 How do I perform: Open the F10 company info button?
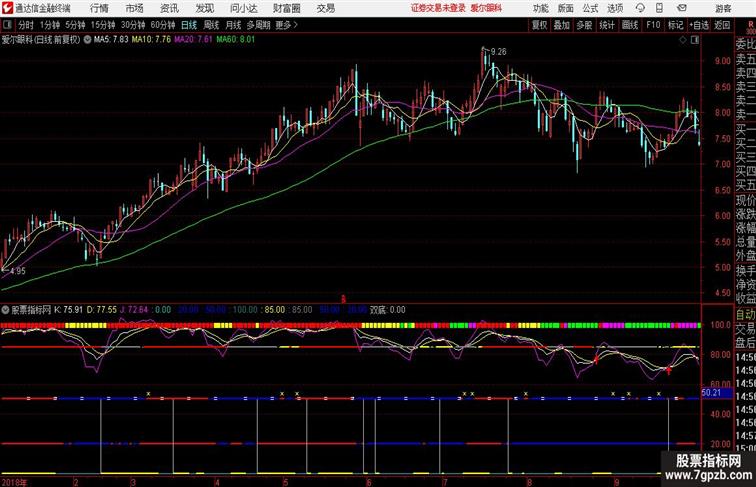point(653,25)
